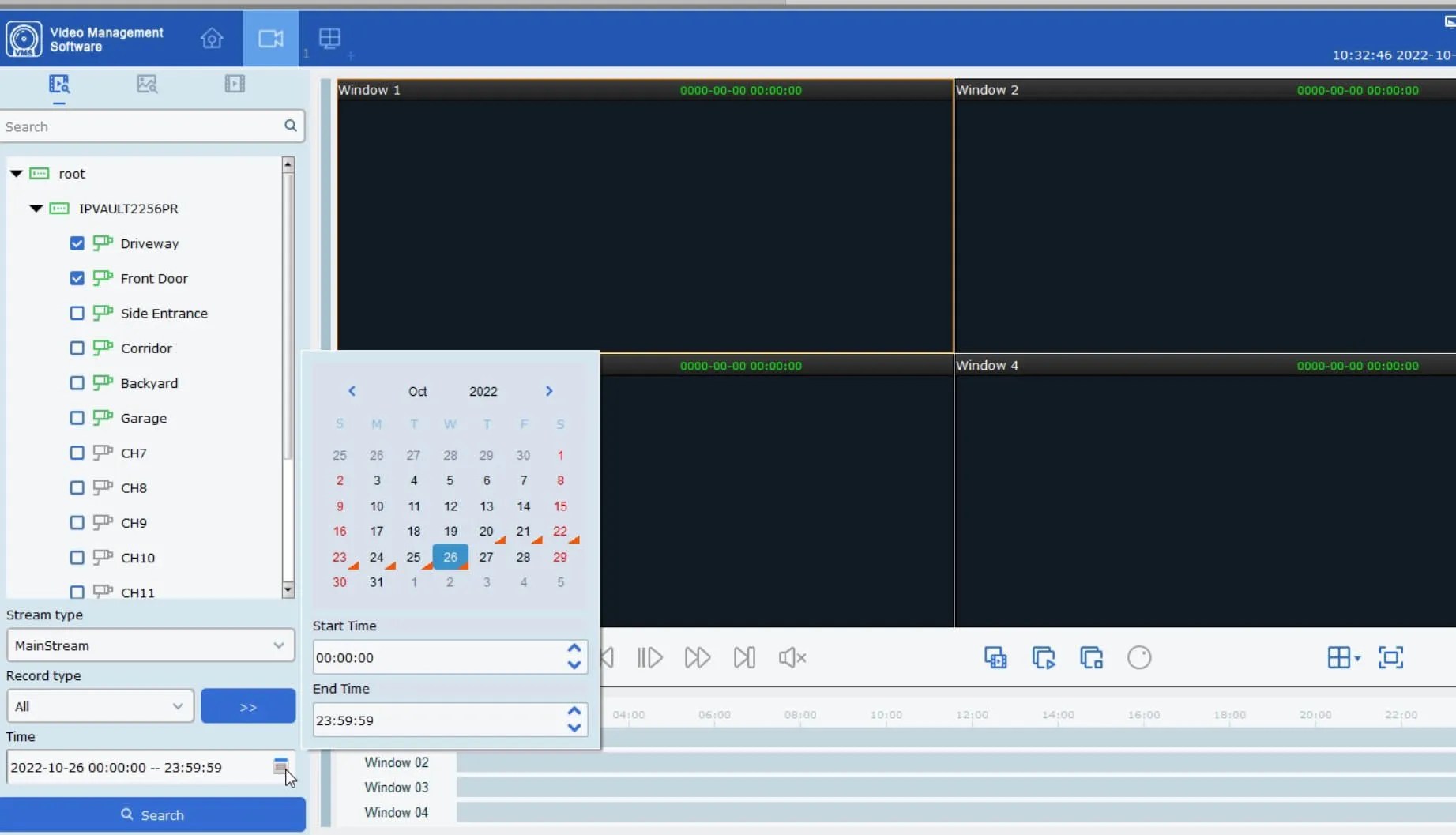Switch to the picture search tab icon
Viewport: 1456px width, 835px height.
coord(147,84)
